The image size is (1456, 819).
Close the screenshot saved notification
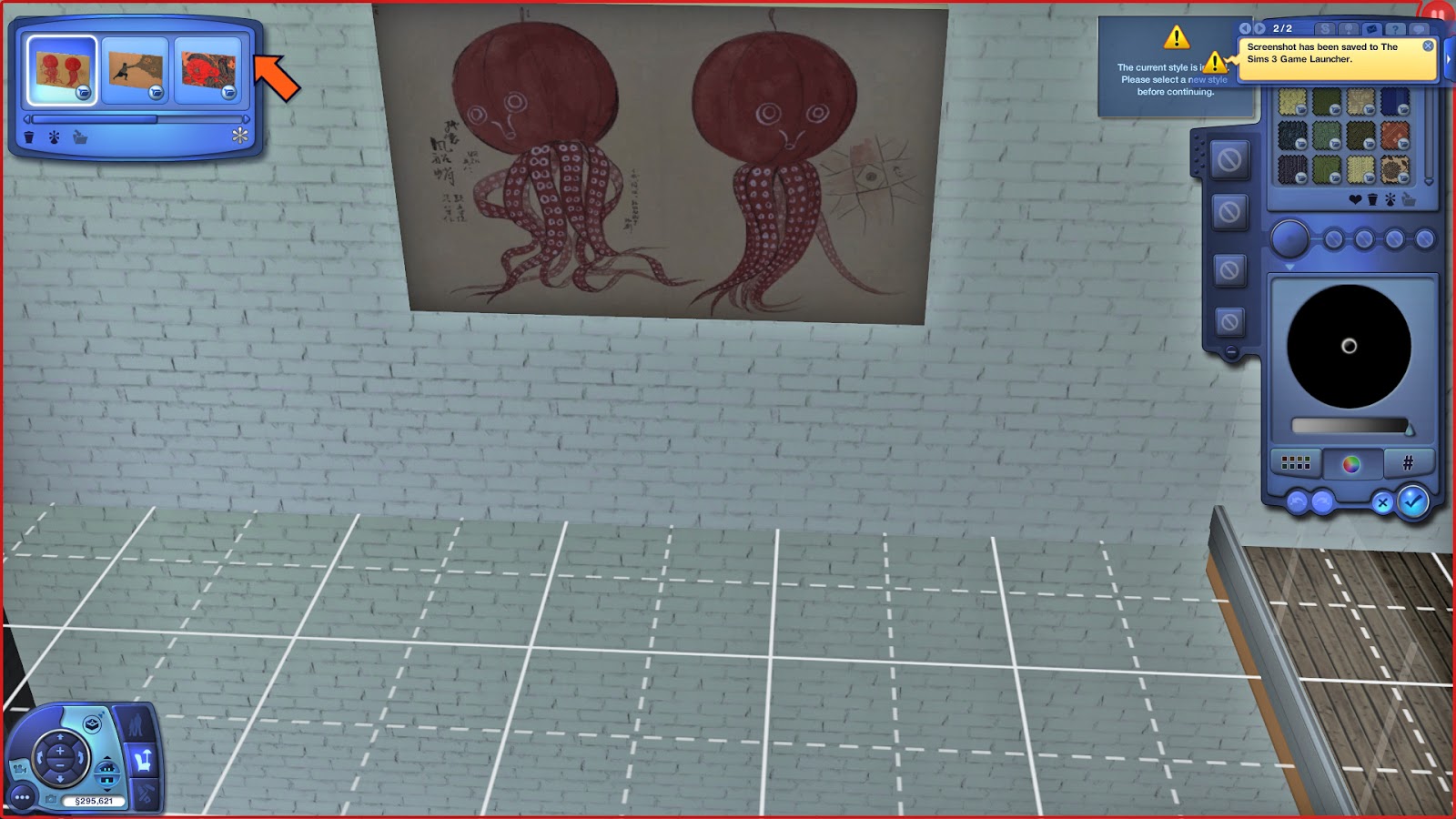1428,46
